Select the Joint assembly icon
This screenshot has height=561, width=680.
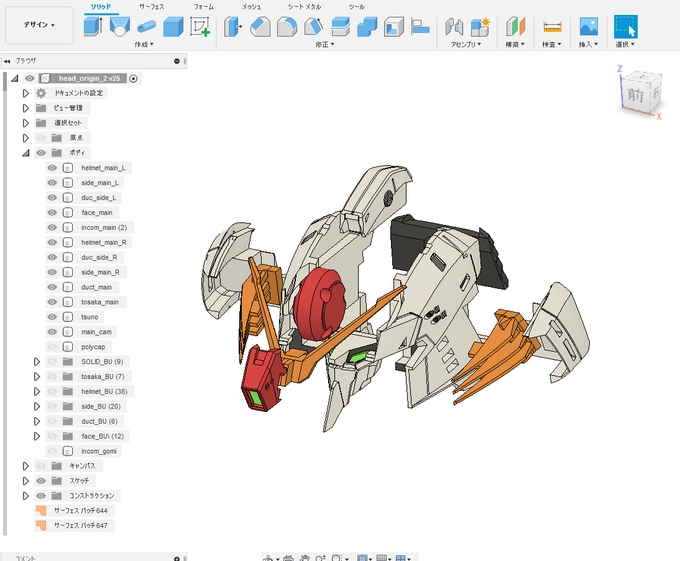click(454, 26)
